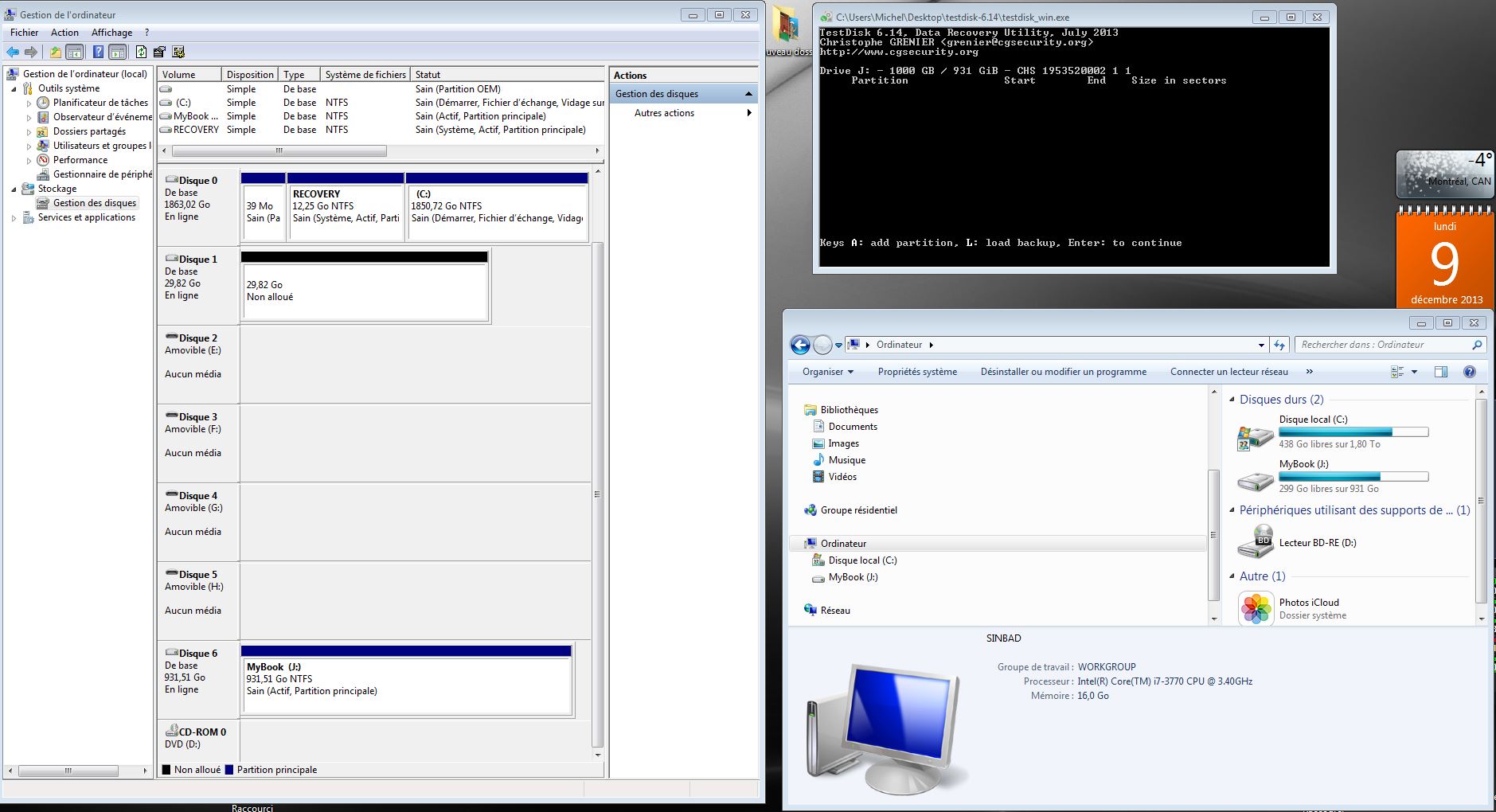Toggle the show/hide console tree button

click(74, 53)
